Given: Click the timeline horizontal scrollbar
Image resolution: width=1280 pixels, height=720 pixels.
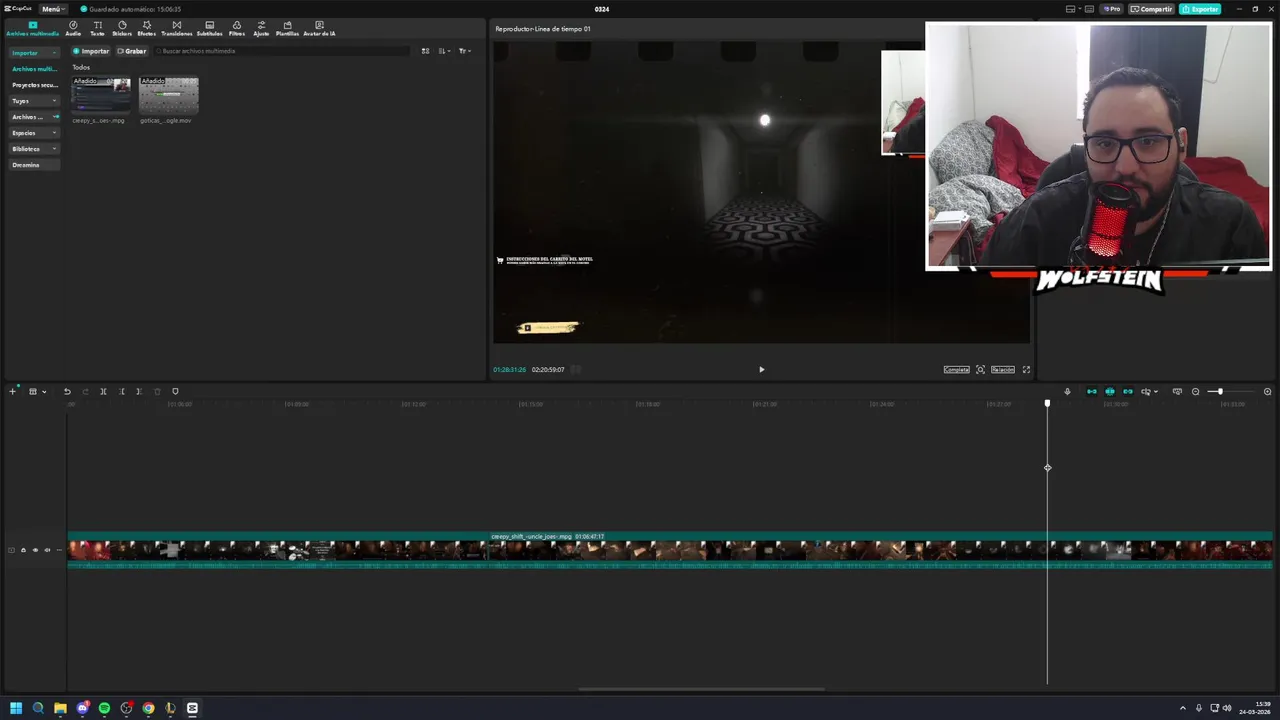Looking at the screenshot, I should (x=701, y=689).
